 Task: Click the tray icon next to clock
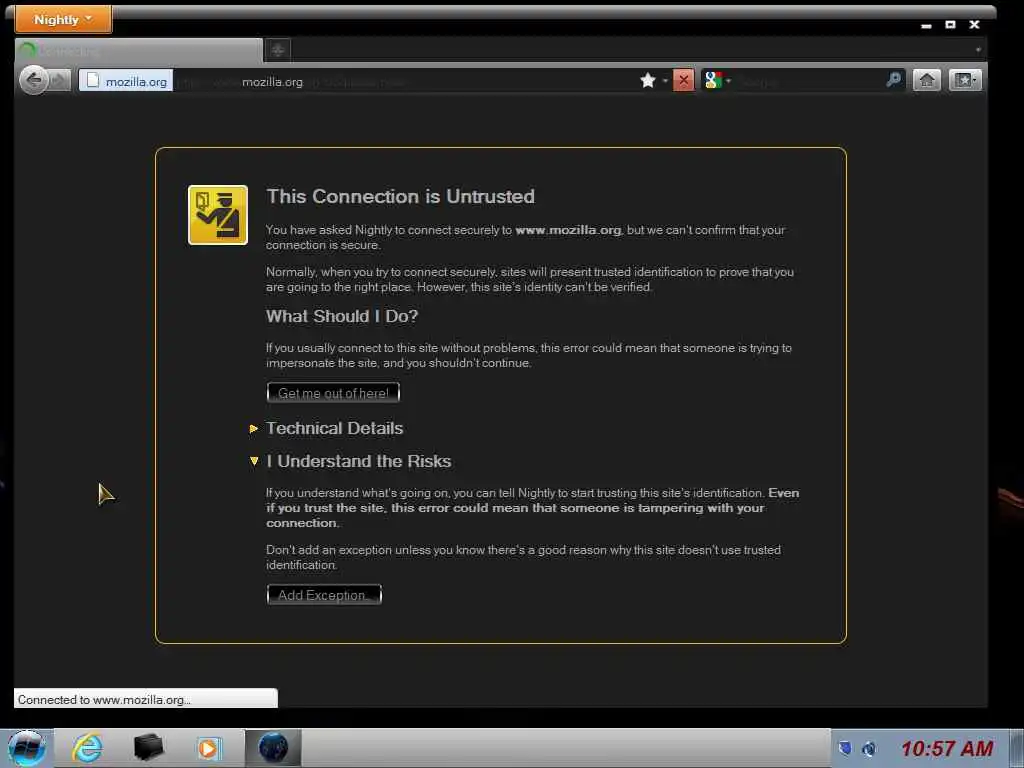tap(869, 749)
